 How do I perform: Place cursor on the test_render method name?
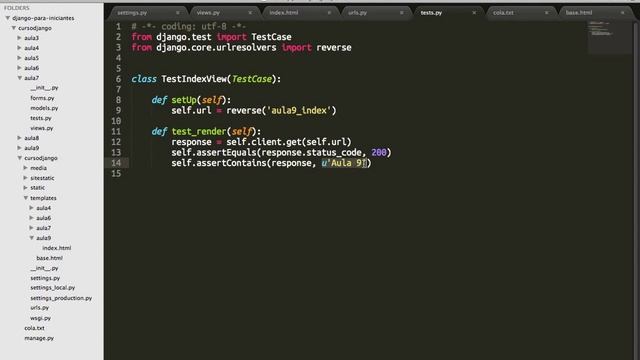199,131
